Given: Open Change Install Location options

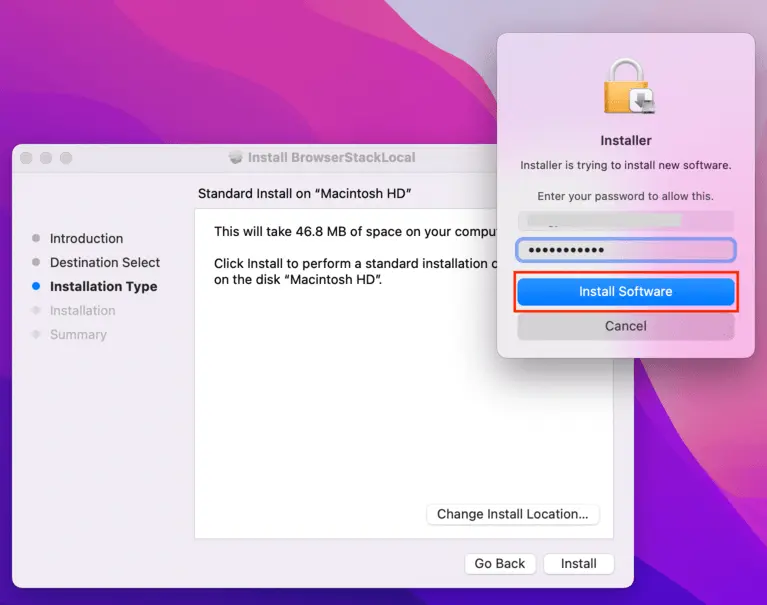Looking at the screenshot, I should [512, 514].
